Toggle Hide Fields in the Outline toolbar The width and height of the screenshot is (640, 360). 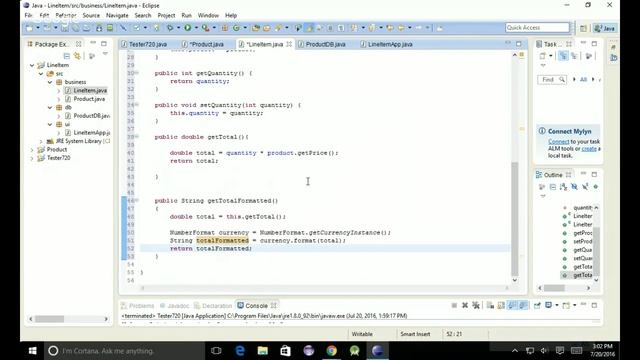pos(574,187)
